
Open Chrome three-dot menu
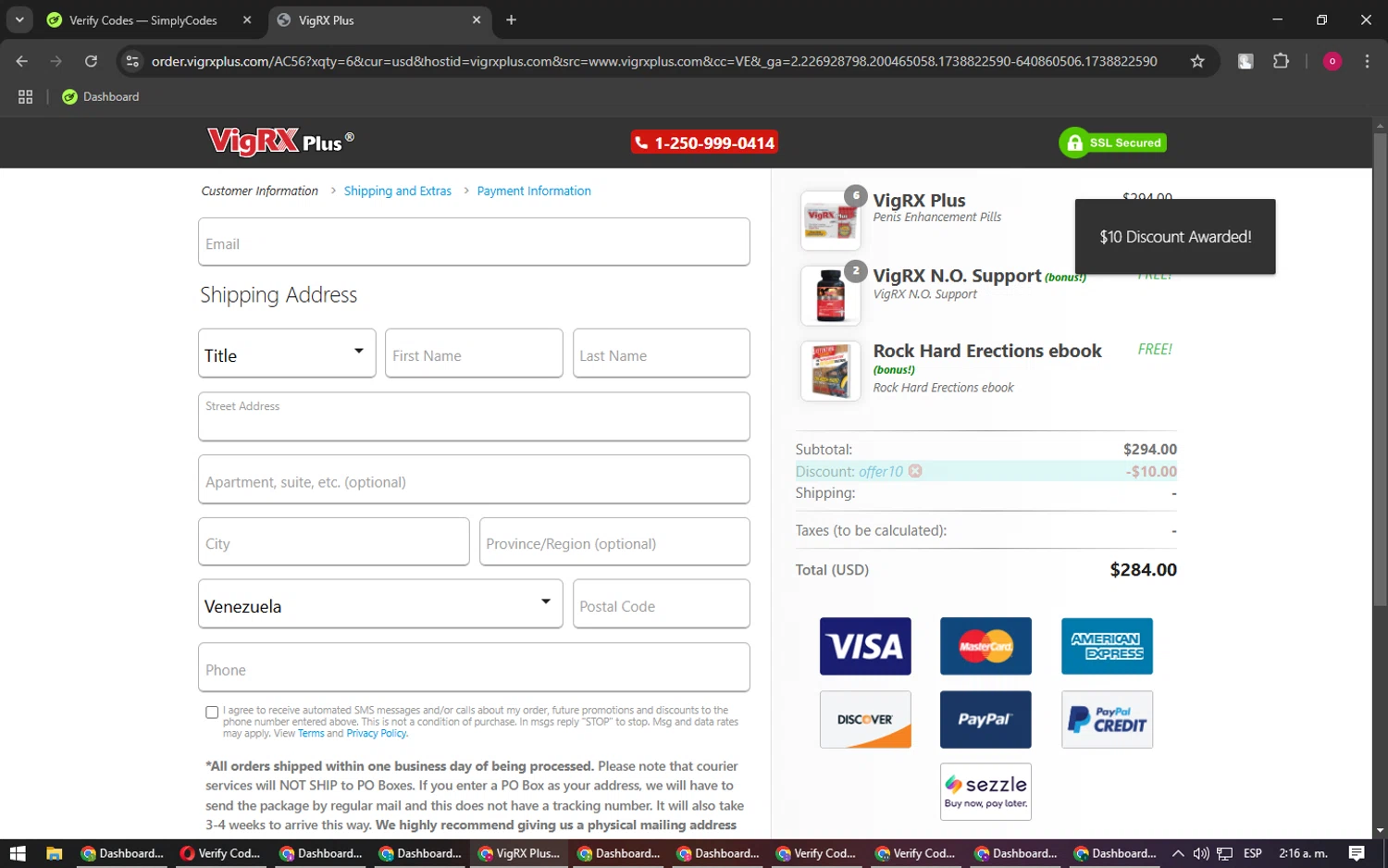(1367, 61)
